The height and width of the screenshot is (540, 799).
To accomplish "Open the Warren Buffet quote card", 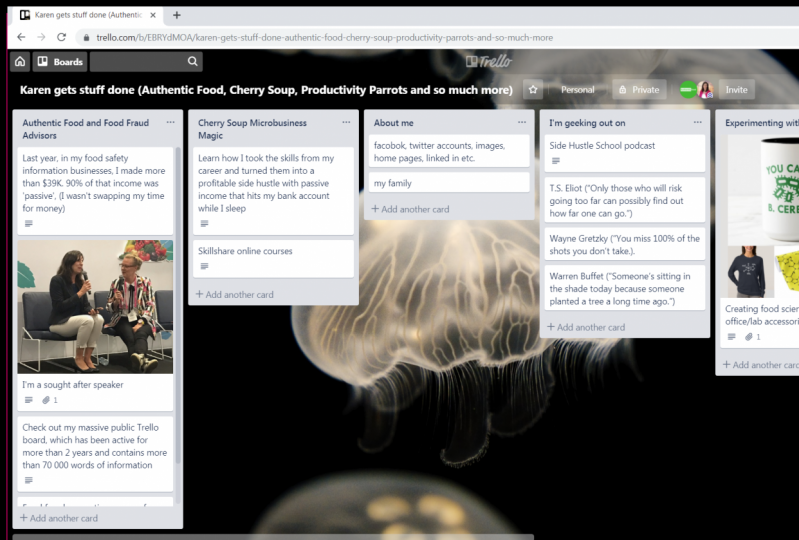I will click(625, 288).
